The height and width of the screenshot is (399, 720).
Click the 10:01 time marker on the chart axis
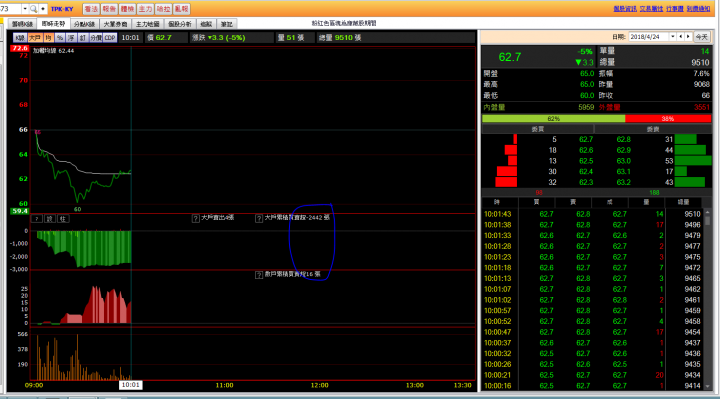(130, 385)
